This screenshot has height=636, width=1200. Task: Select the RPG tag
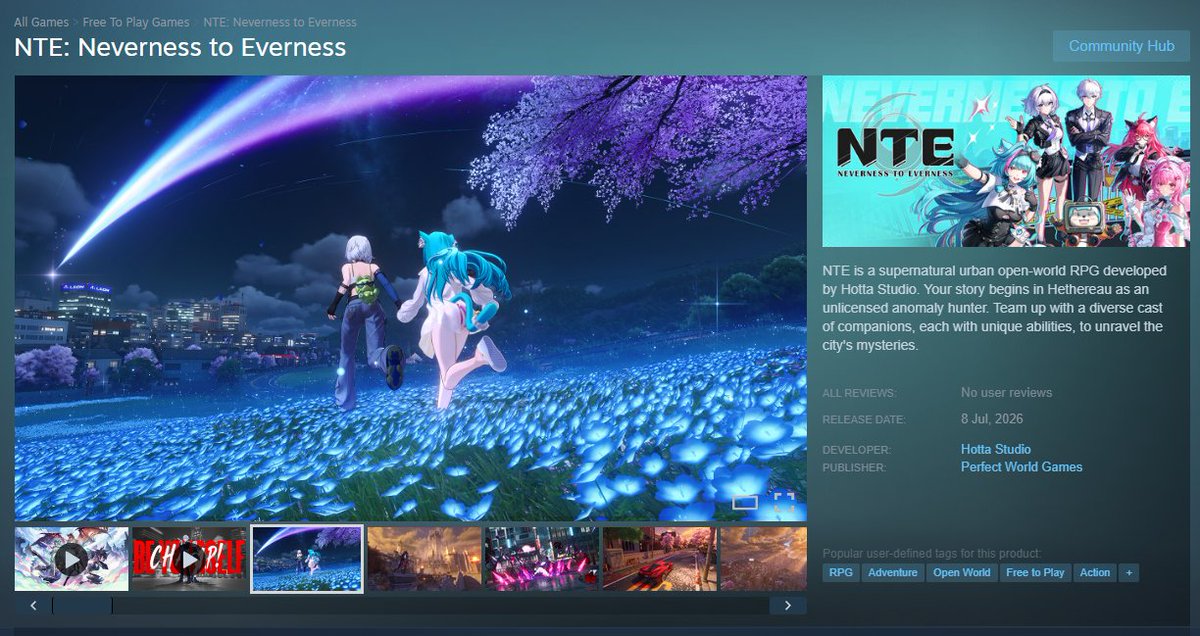coord(839,573)
